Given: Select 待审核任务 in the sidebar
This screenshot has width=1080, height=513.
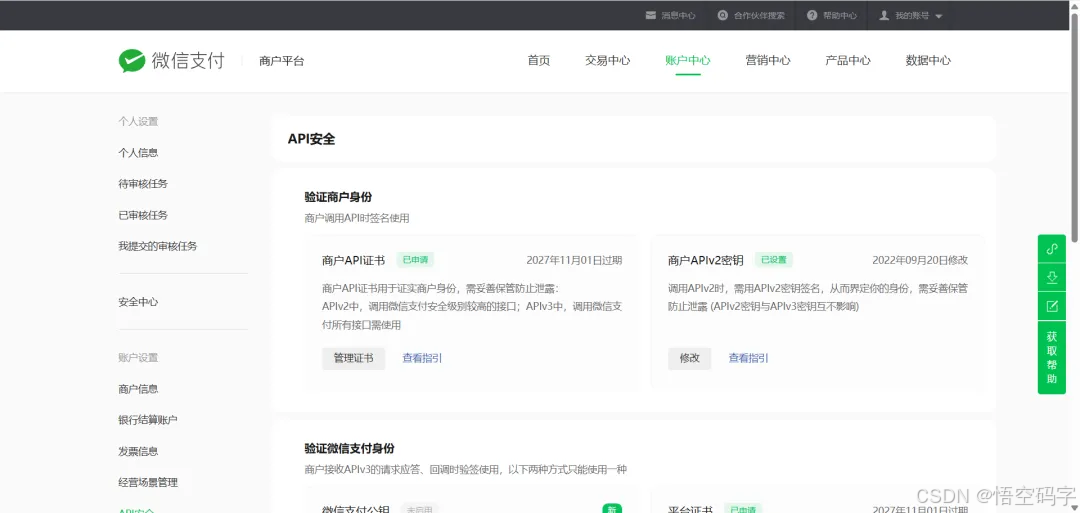Looking at the screenshot, I should click(x=143, y=184).
